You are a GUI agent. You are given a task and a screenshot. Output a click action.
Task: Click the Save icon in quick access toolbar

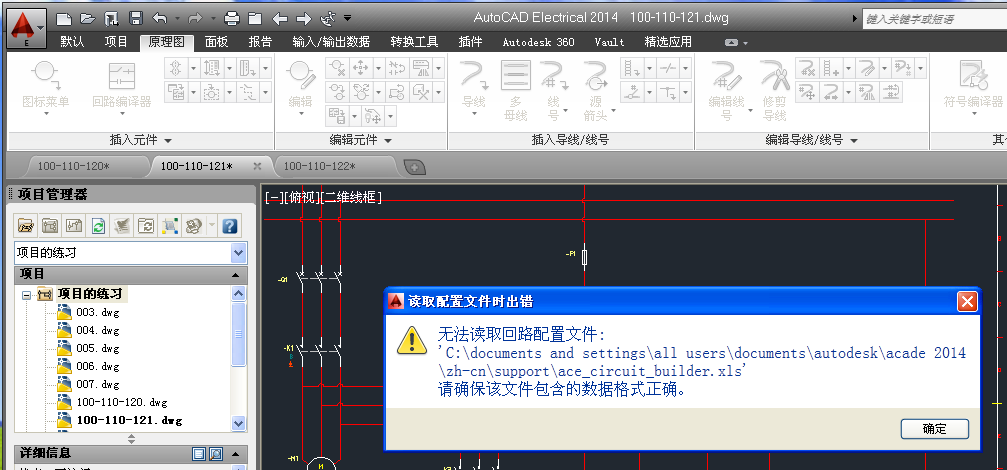coord(111,18)
